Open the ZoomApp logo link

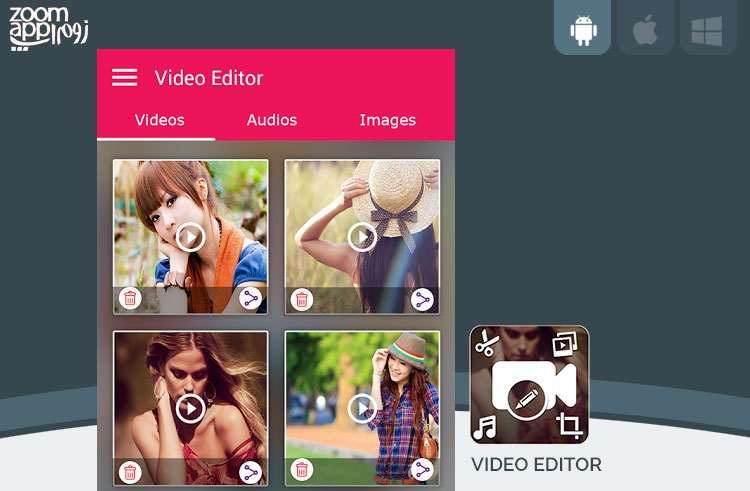(49, 29)
